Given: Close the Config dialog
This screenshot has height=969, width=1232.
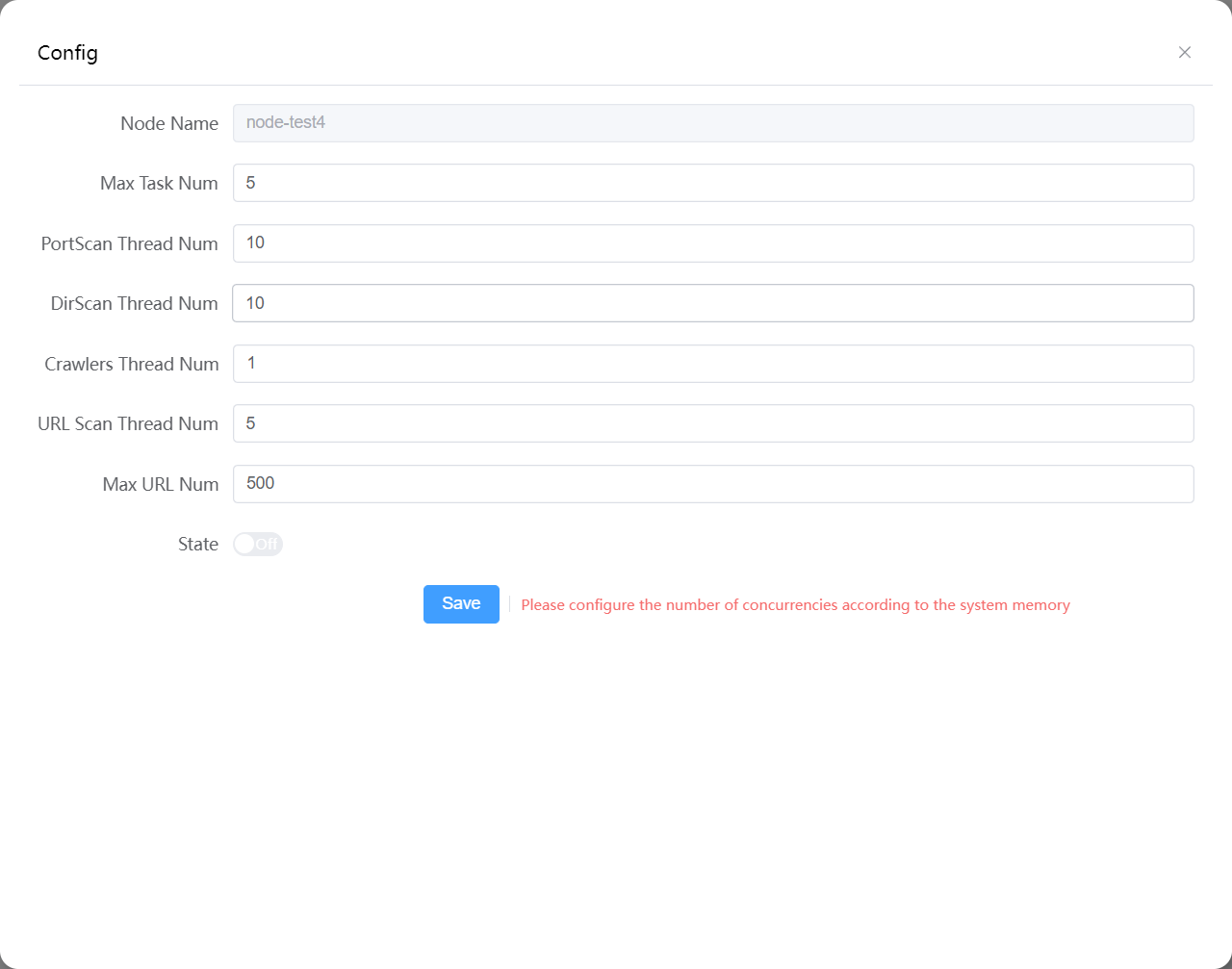Looking at the screenshot, I should 1185,52.
